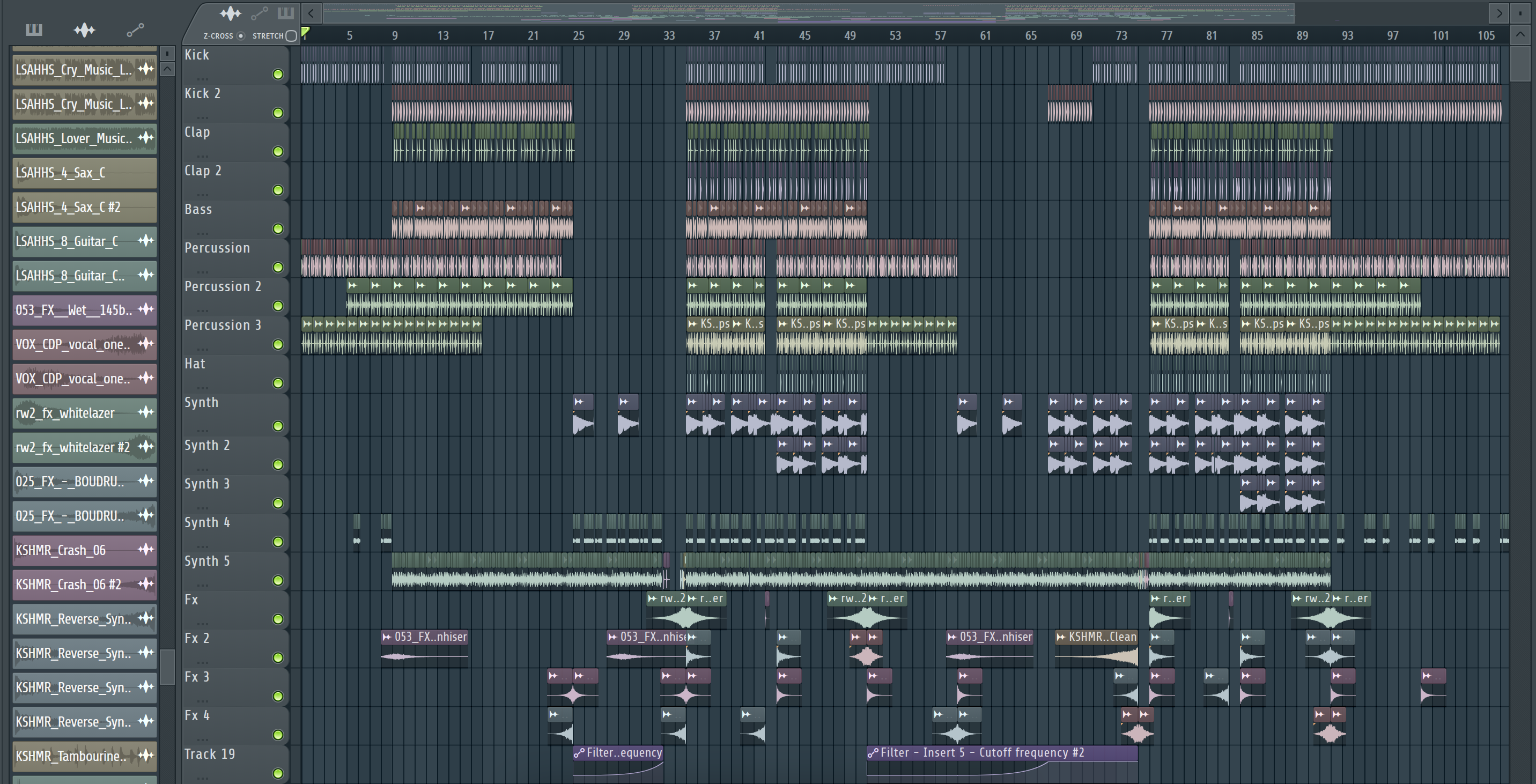Click the picker list scroll-up arrow
1536x784 pixels.
[x=167, y=69]
